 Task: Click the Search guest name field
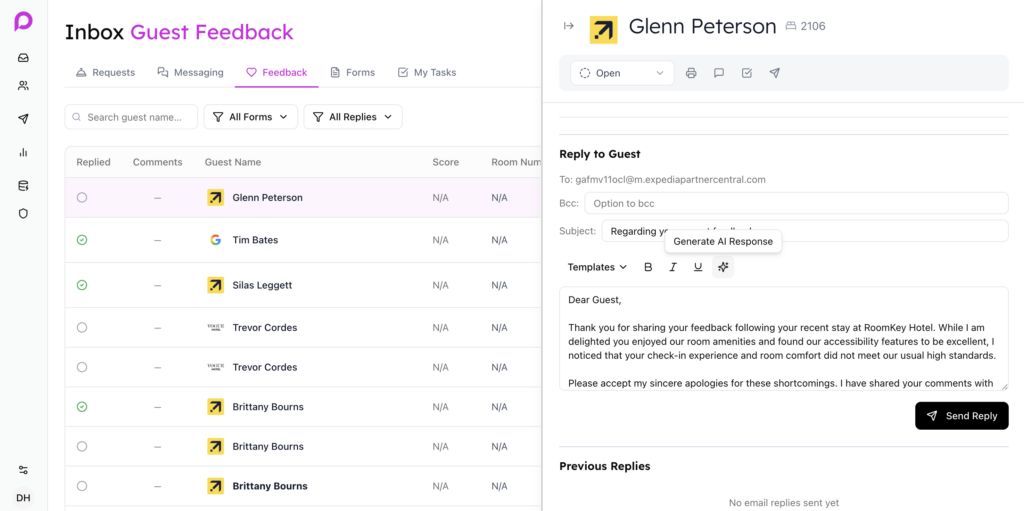point(131,117)
